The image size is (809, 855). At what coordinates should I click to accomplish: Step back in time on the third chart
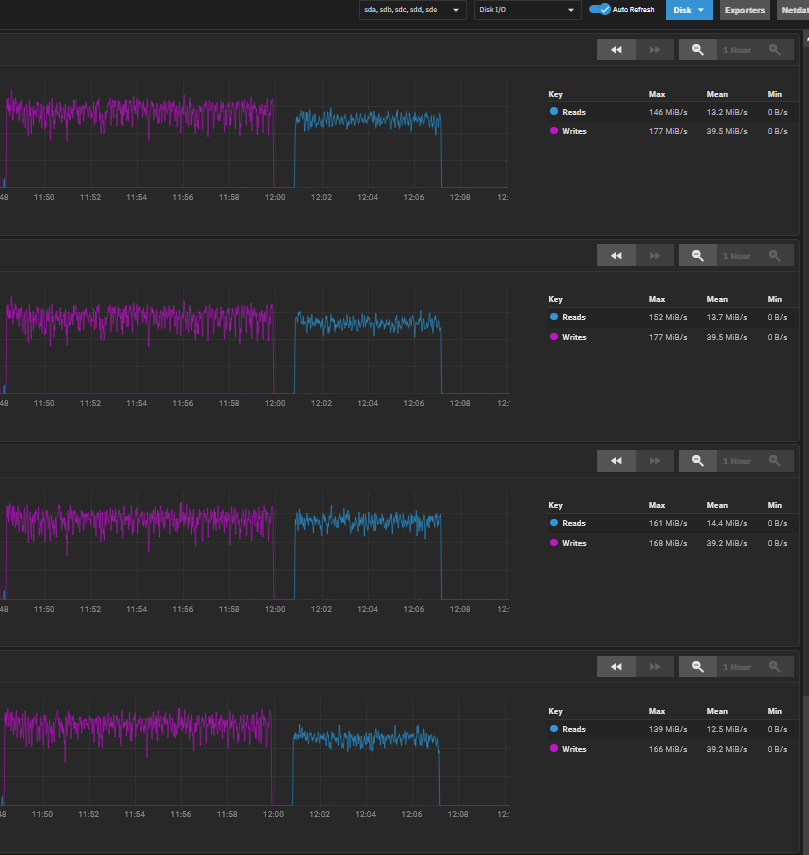[616, 461]
